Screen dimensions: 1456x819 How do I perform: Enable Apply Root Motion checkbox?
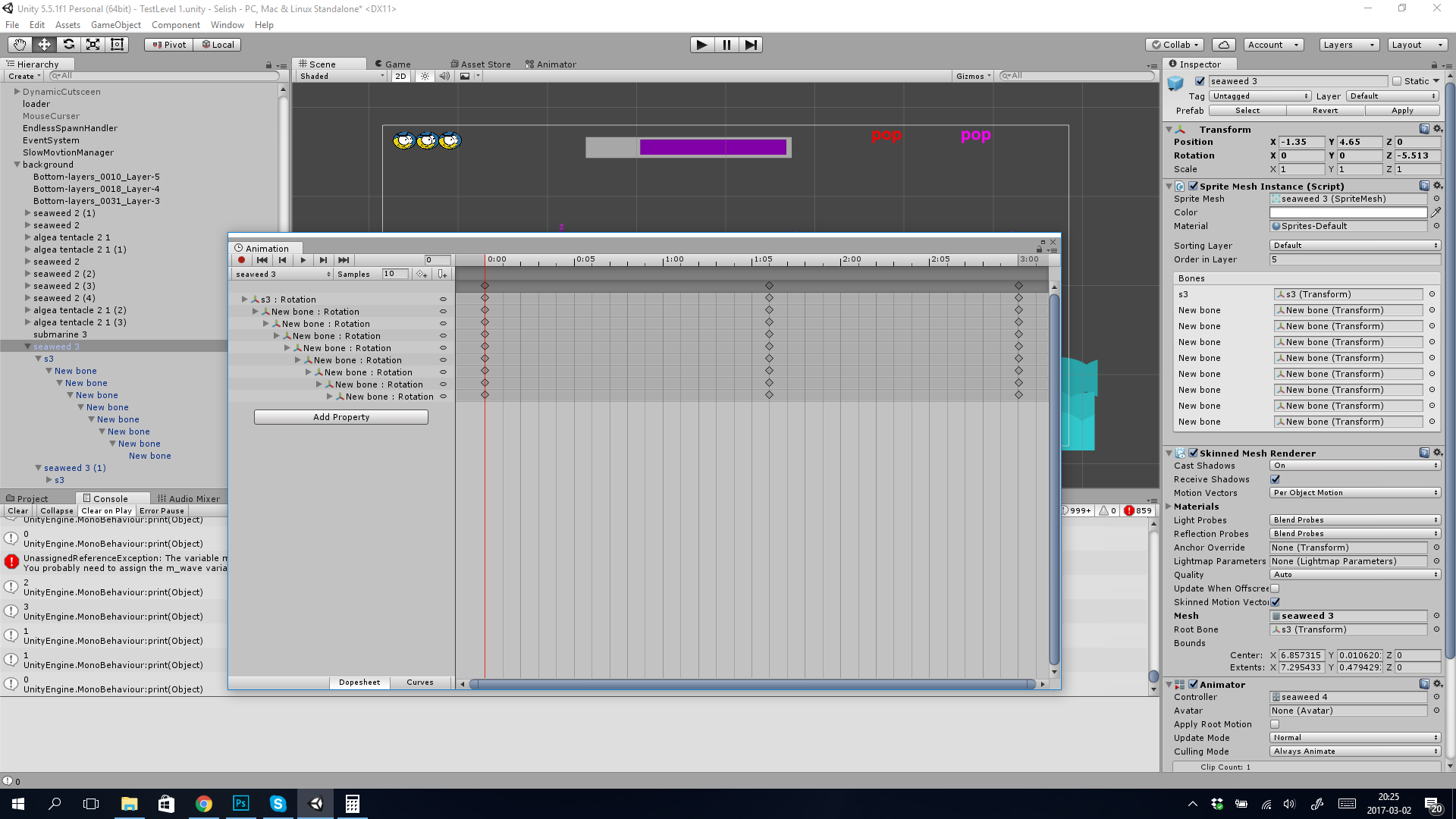click(1275, 724)
